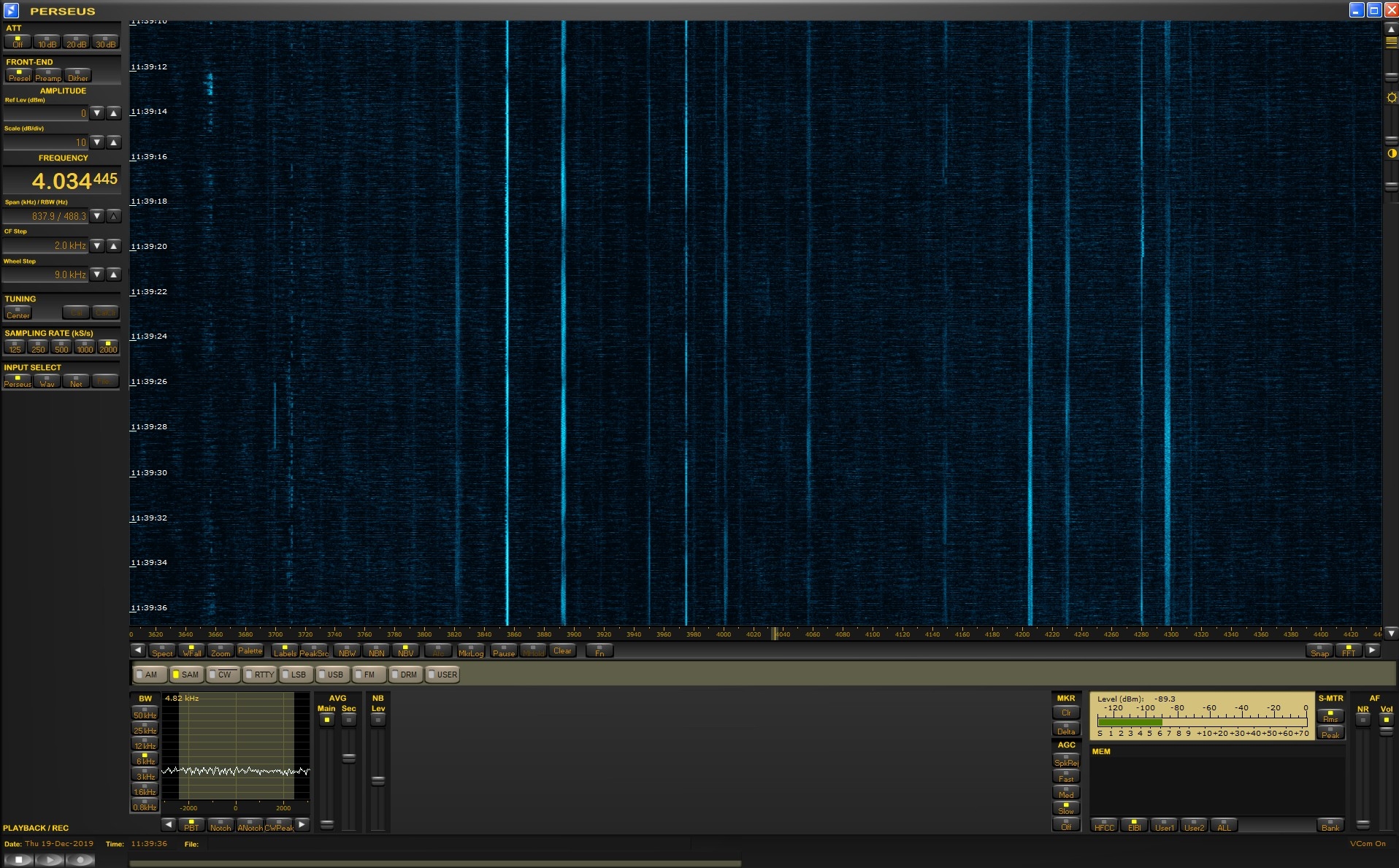Open the Palette selection
This screenshot has width=1399, height=868.
tap(250, 650)
